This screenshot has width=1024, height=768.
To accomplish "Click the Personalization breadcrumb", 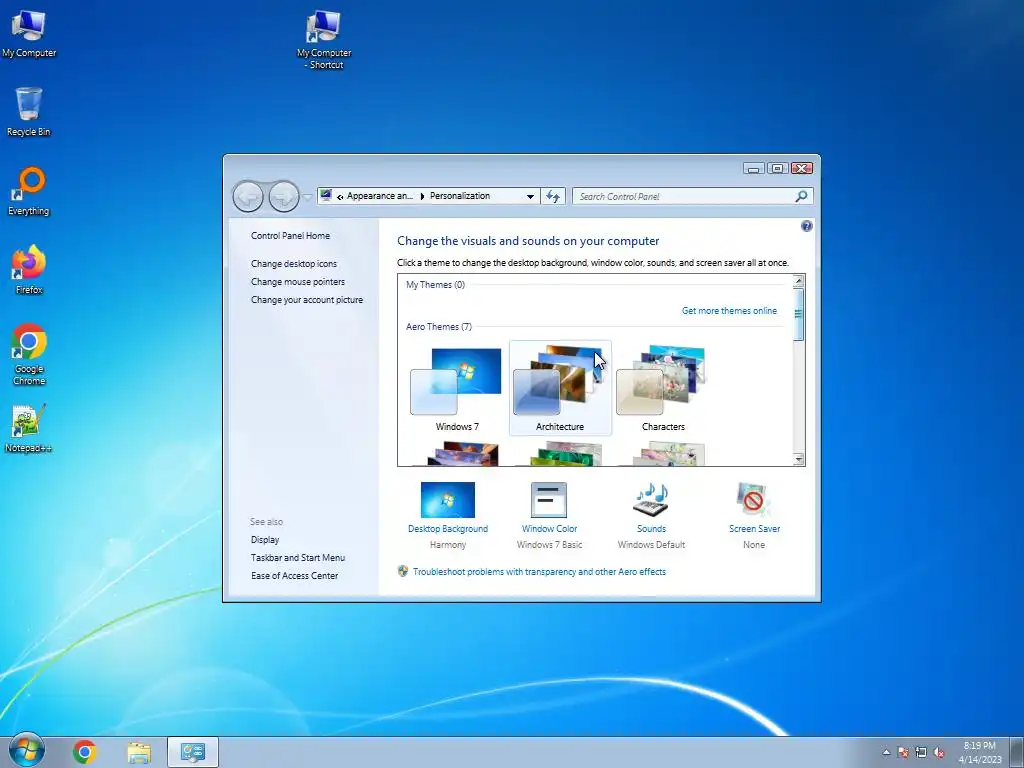I will click(460, 196).
